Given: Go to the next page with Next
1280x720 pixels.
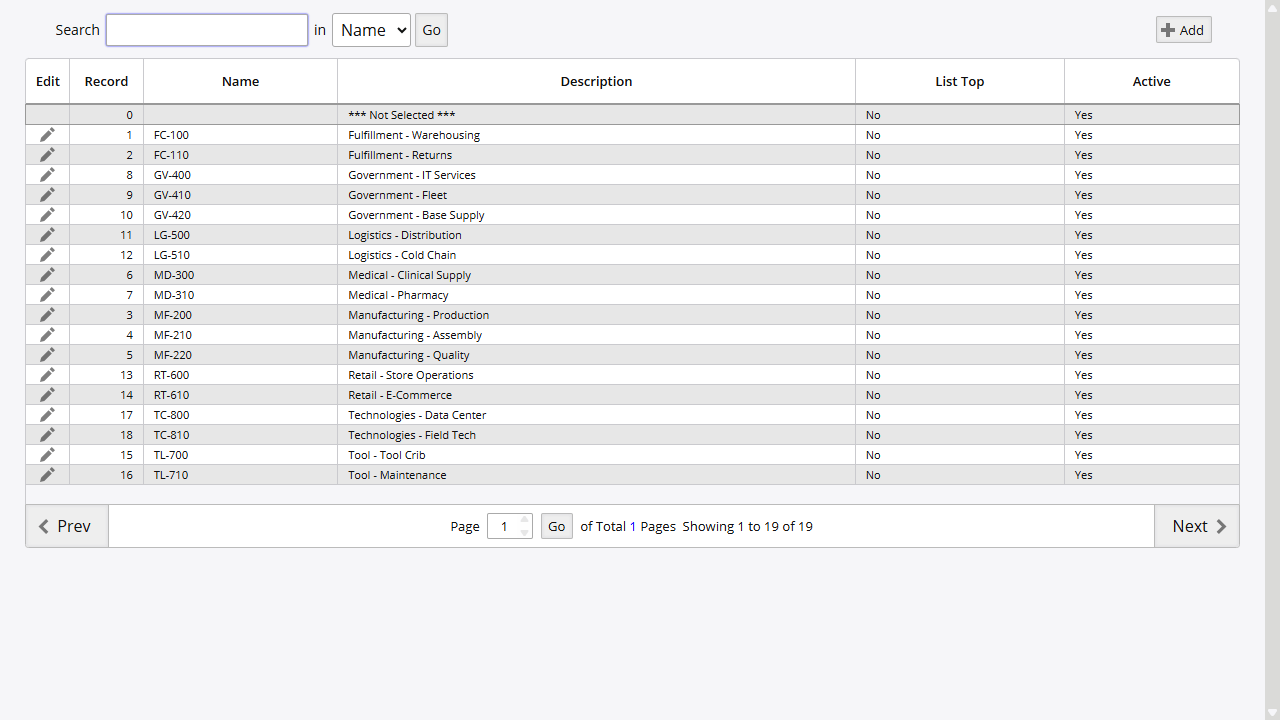Looking at the screenshot, I should click(1198, 525).
